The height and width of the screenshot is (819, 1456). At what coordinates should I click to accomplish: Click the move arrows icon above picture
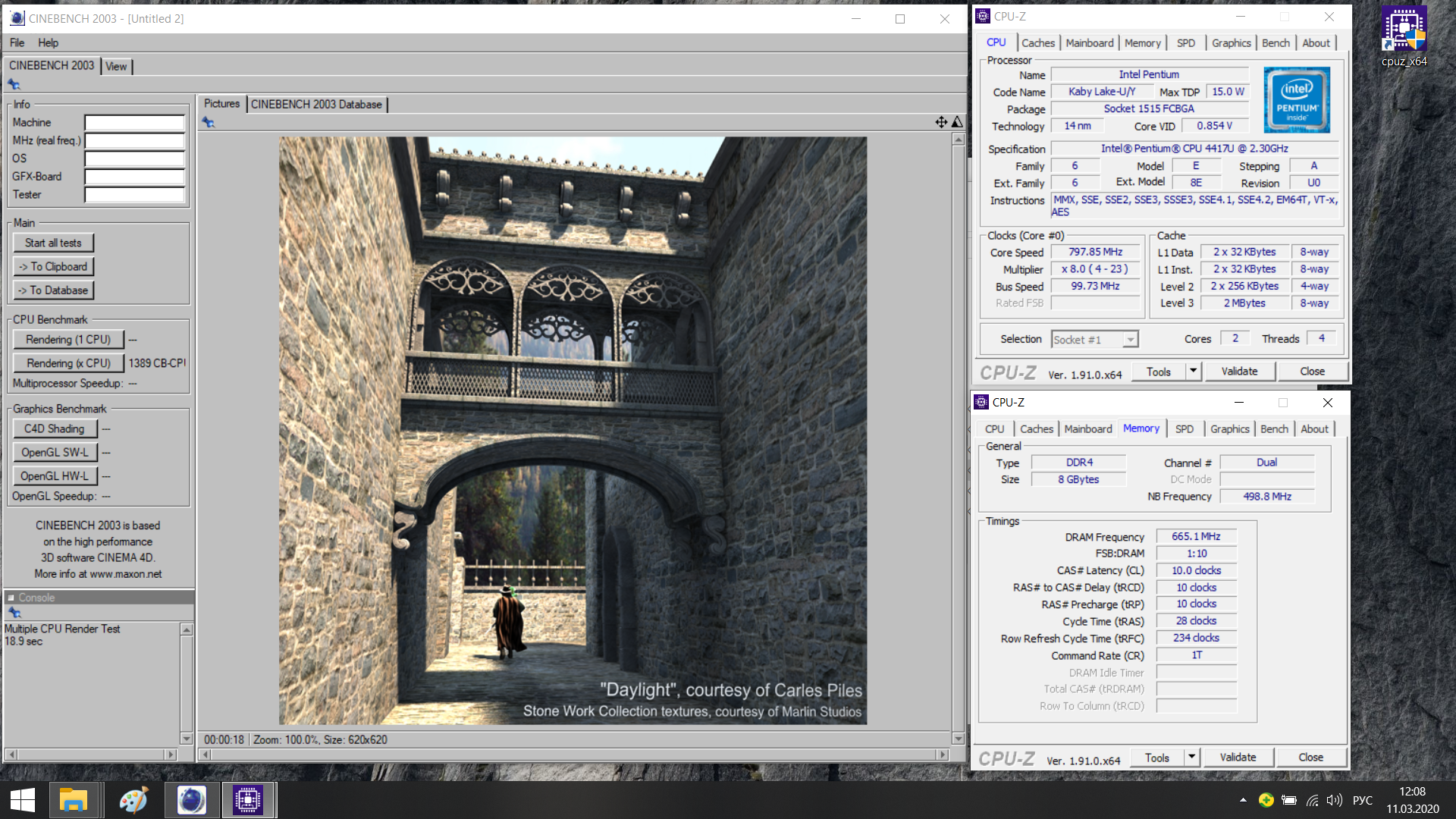tap(941, 122)
